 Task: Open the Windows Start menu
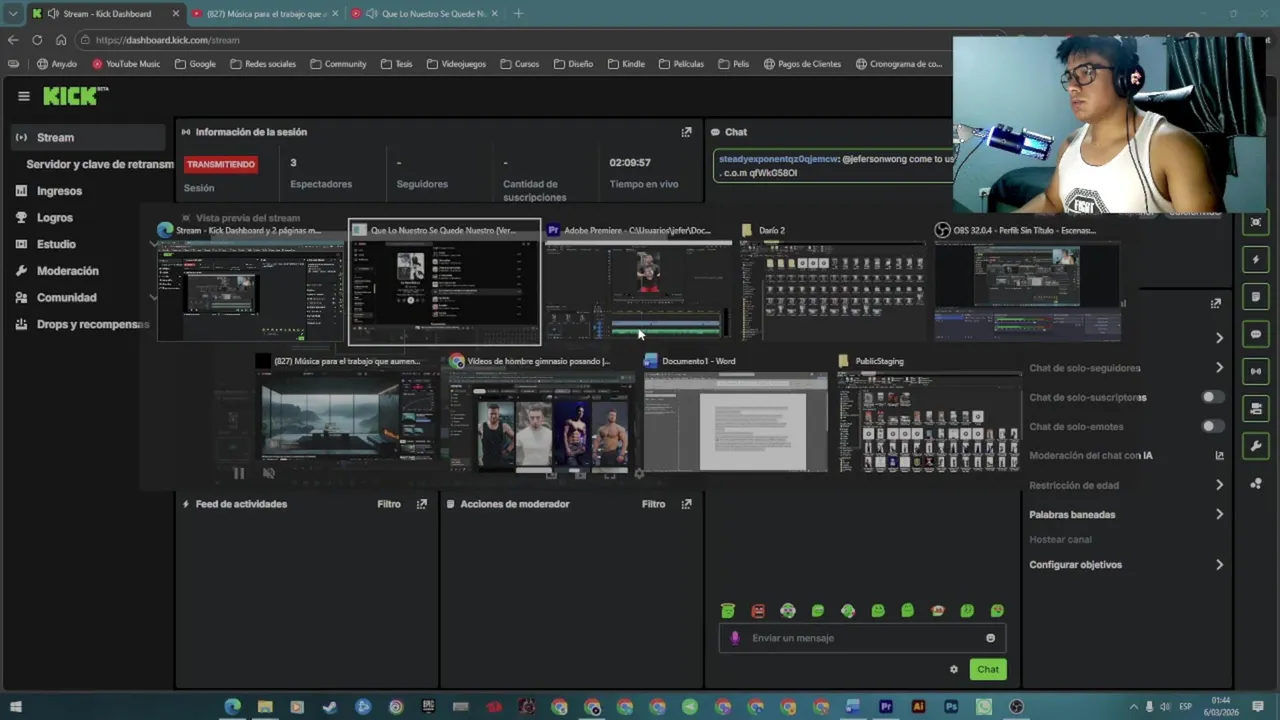15,707
